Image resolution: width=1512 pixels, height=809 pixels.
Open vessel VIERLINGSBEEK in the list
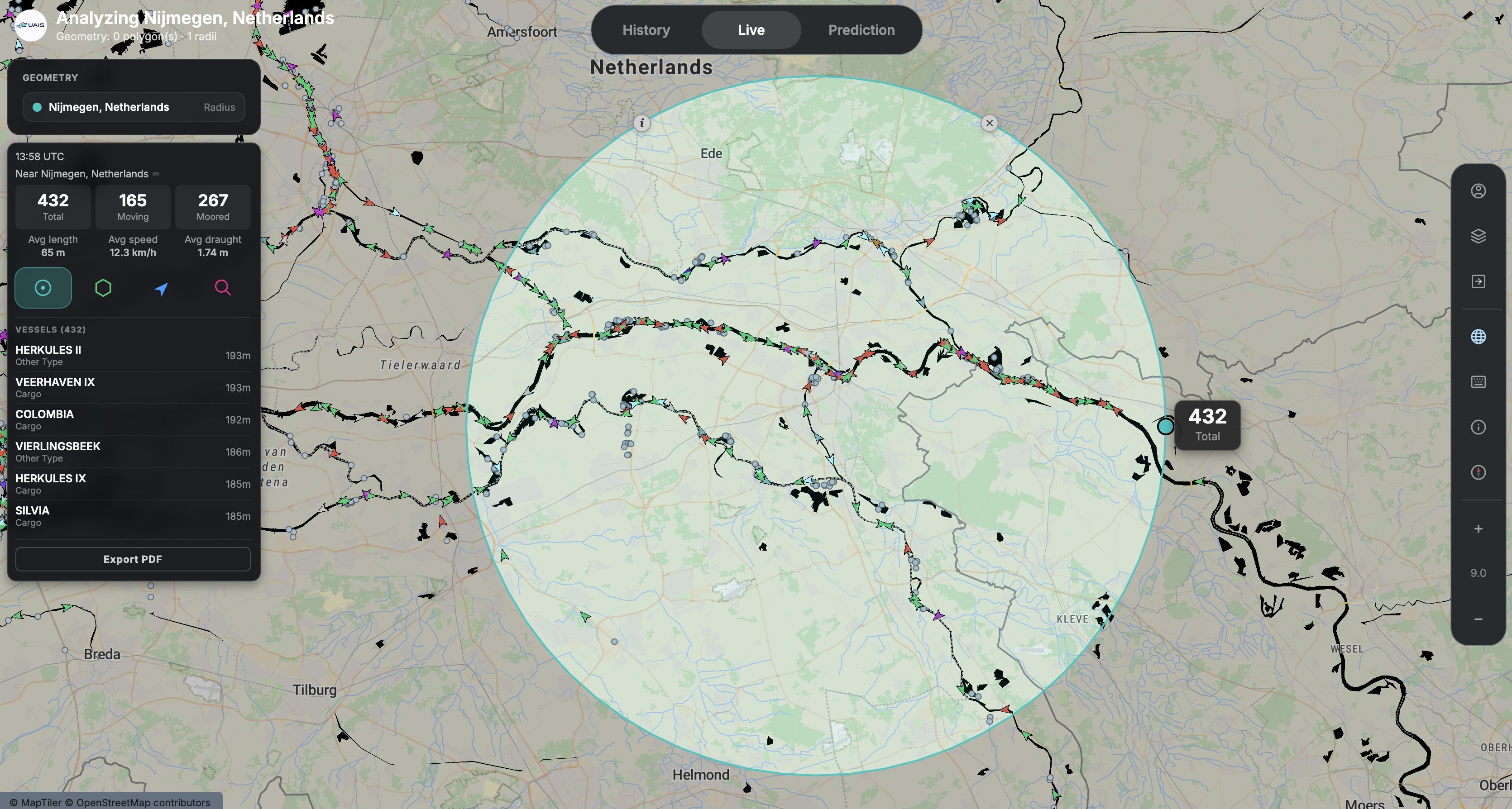pos(133,452)
